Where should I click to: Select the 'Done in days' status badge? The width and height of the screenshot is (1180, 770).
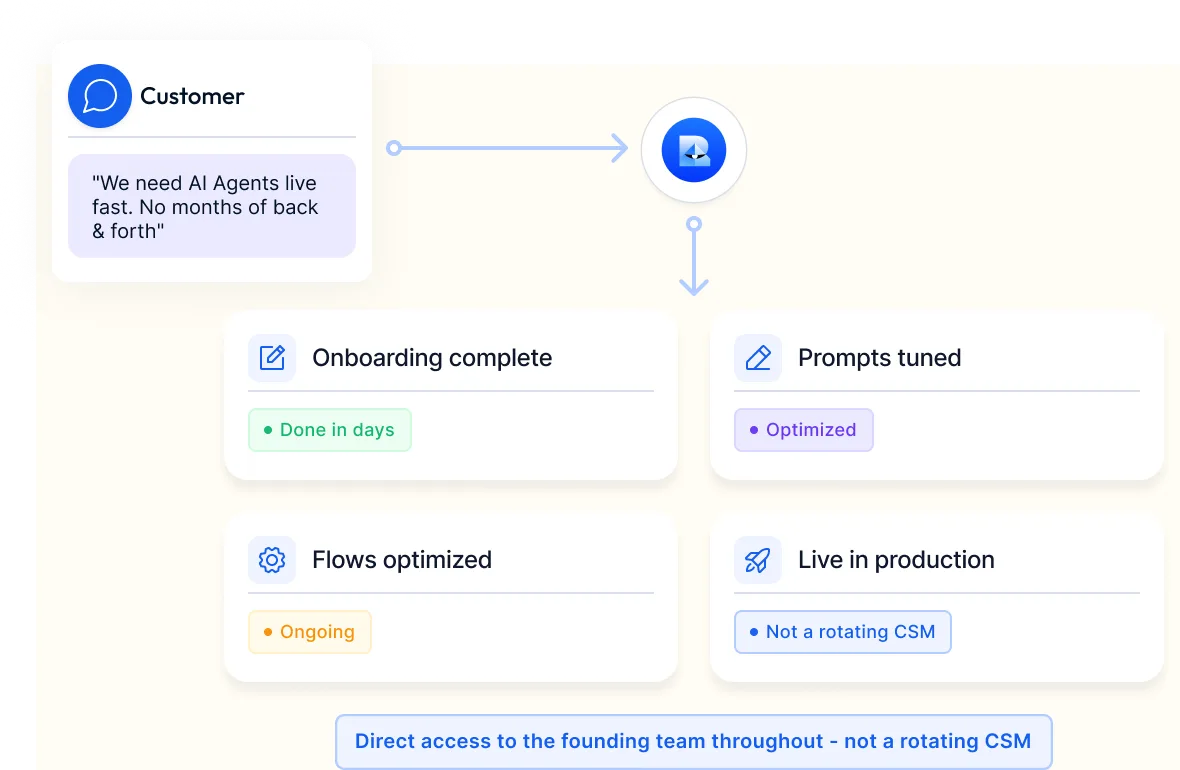[x=330, y=430]
